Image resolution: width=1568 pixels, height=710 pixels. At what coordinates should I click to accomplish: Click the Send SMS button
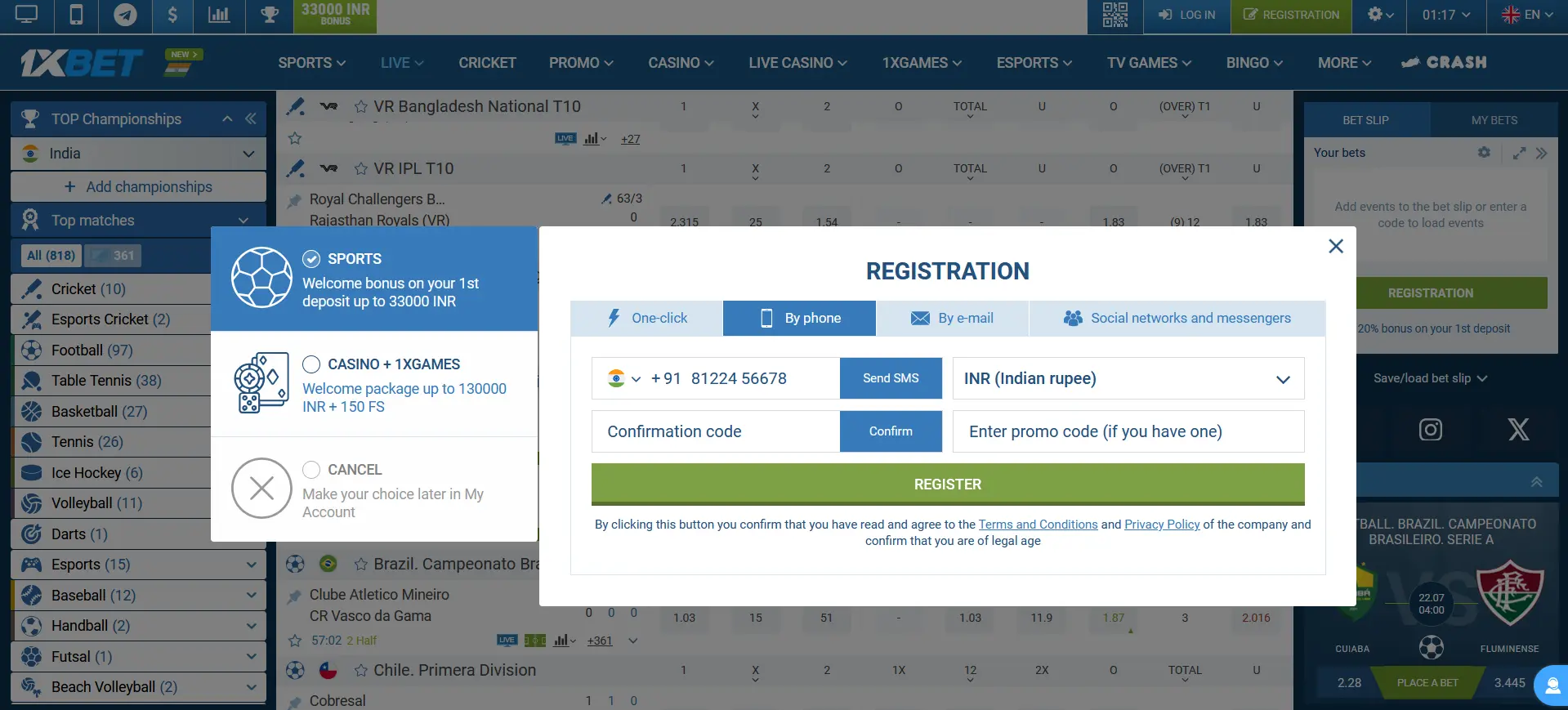(891, 378)
